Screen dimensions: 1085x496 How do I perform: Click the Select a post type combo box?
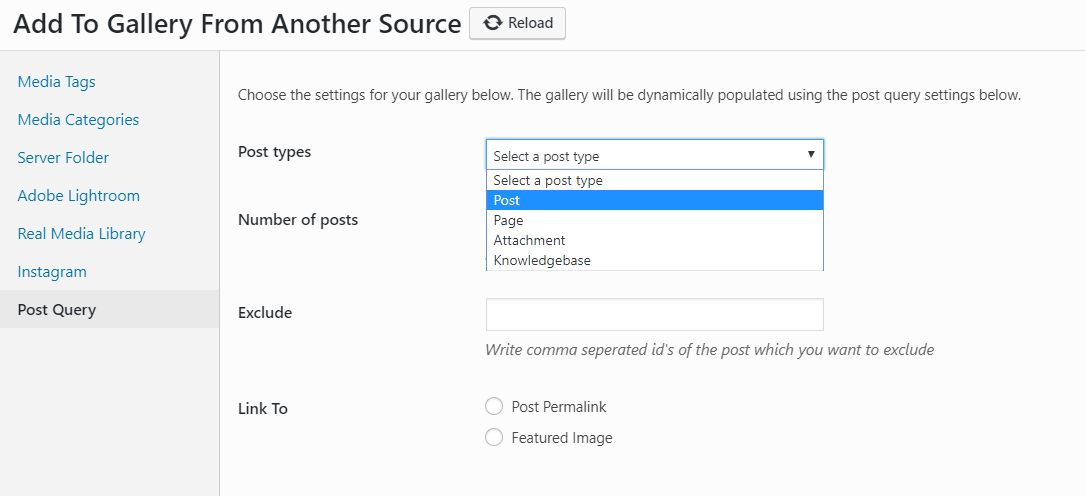(655, 155)
